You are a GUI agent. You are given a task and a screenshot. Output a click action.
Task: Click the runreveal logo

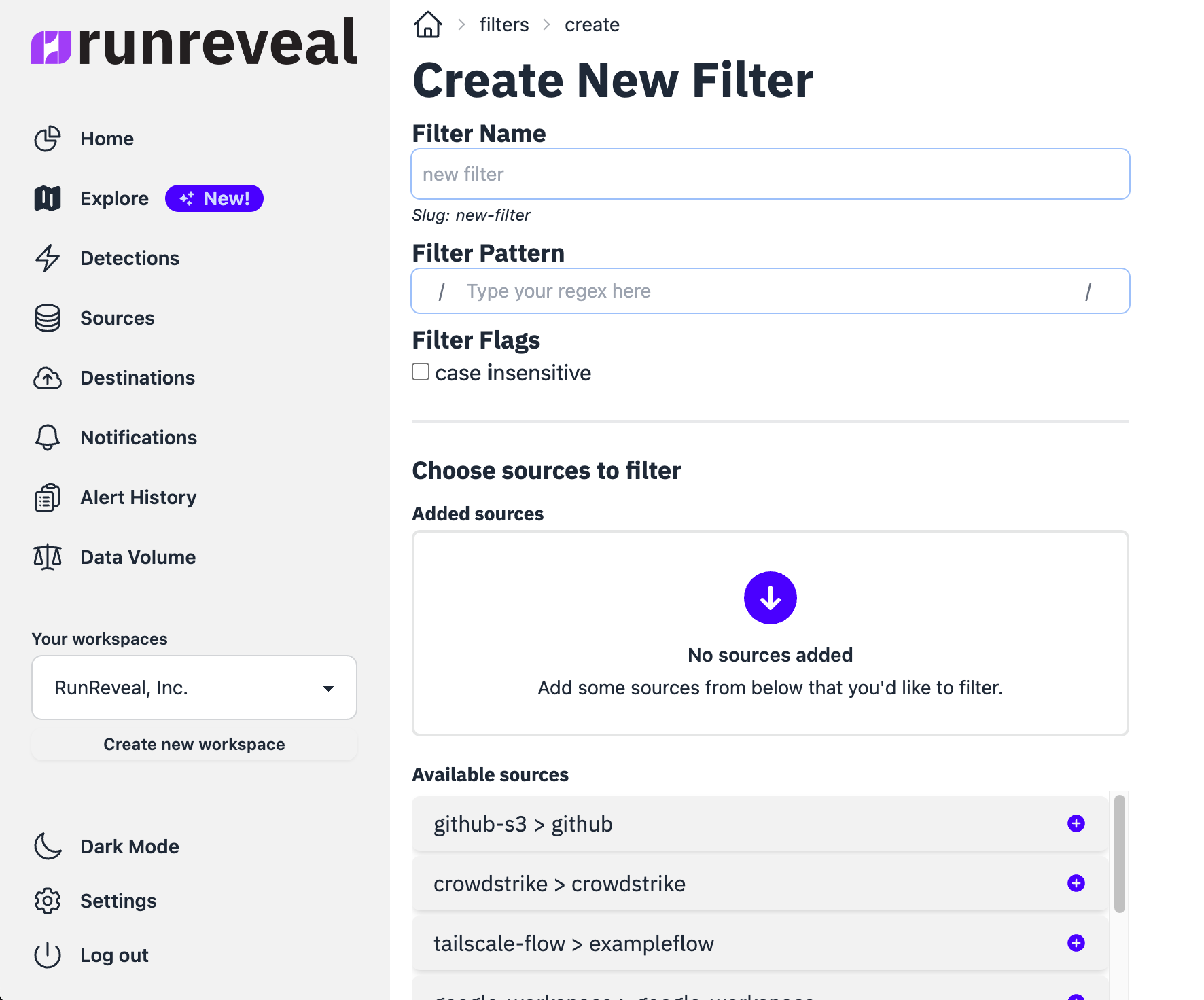point(194,43)
